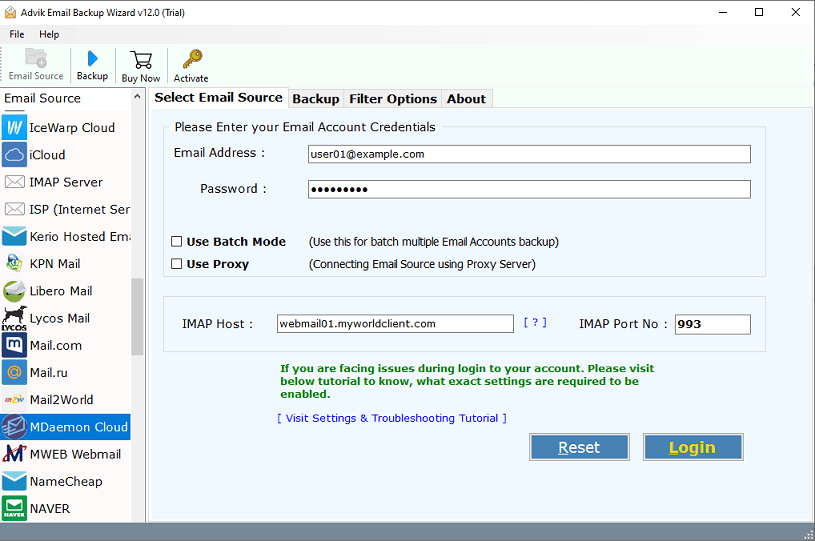Select the IceWarp Cloud icon

click(14, 127)
